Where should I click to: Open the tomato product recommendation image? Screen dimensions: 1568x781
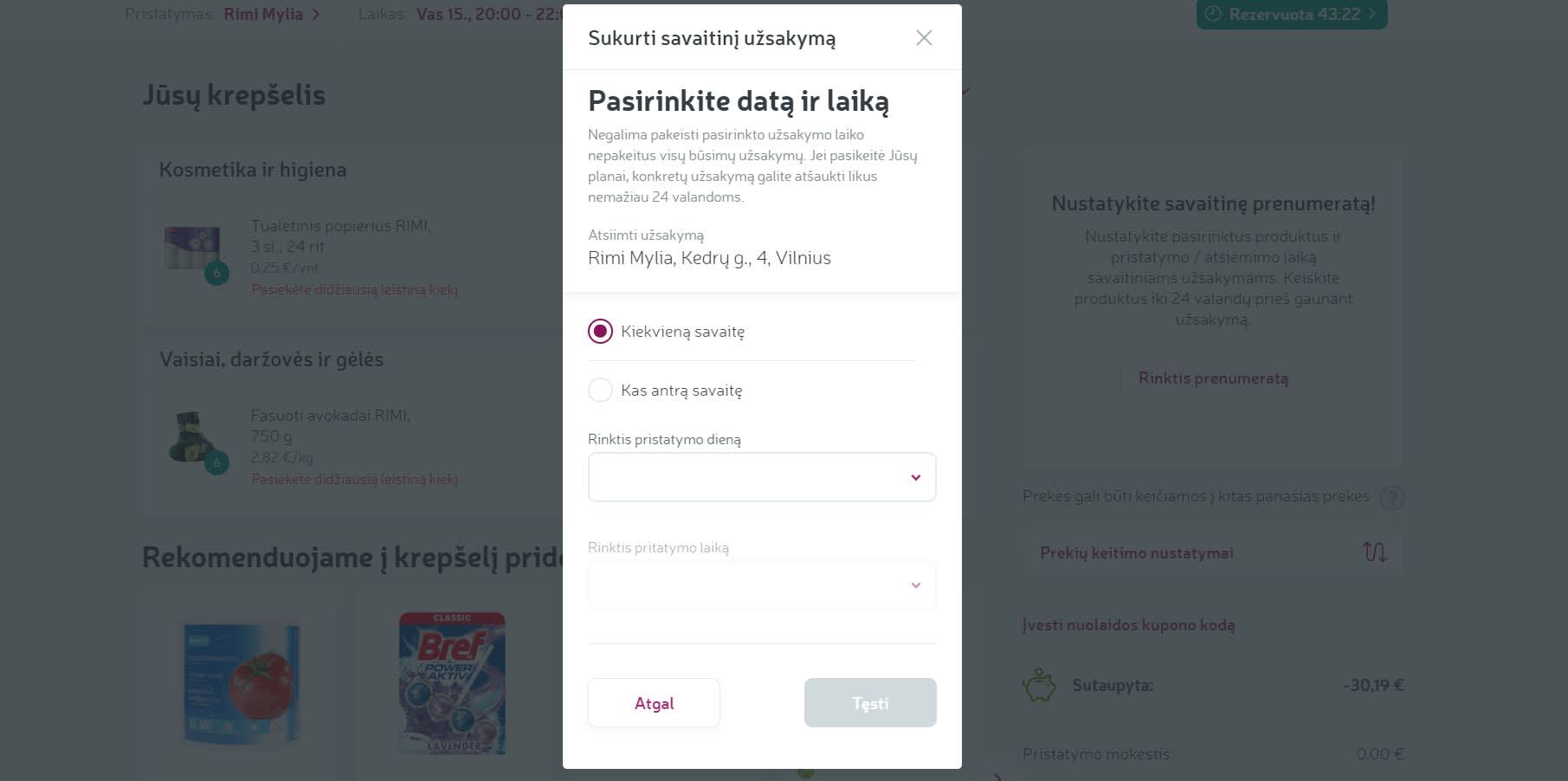pyautogui.click(x=242, y=683)
